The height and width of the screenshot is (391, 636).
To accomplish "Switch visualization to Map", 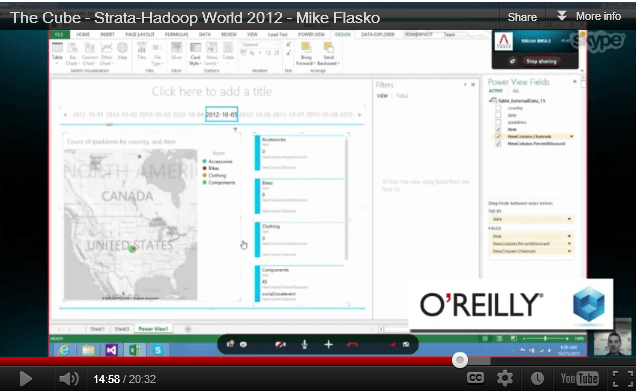I will [122, 51].
